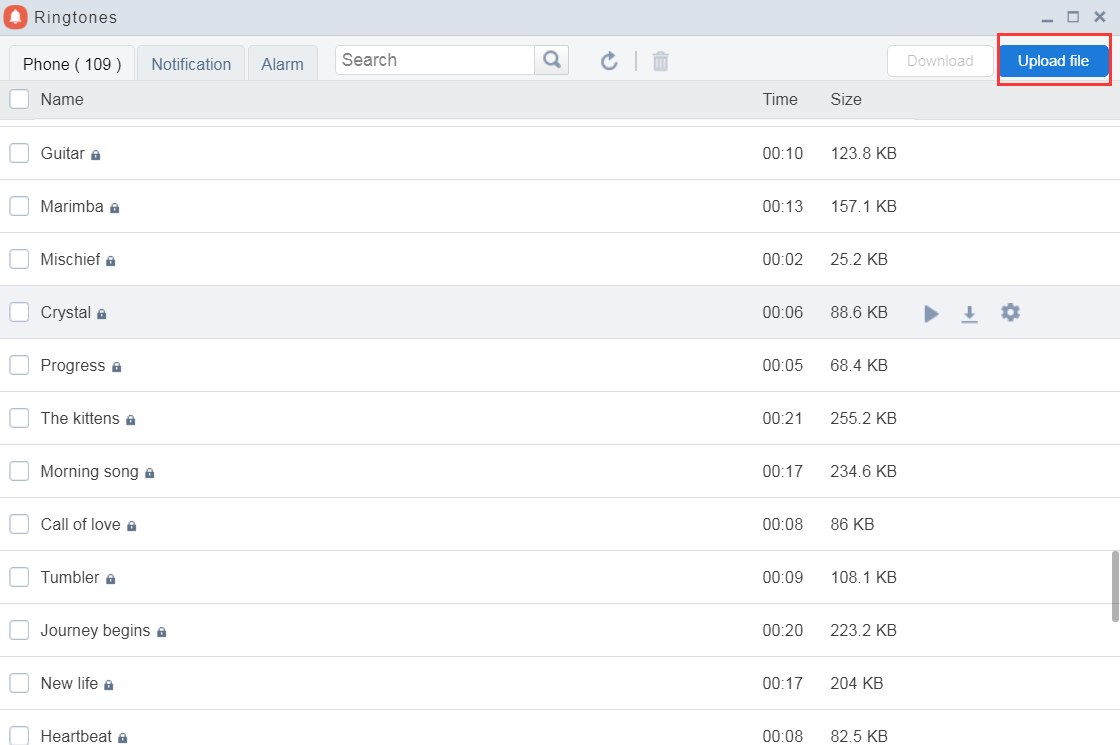1120x745 pixels.
Task: Maximize the Ringtones window
Action: point(1073,16)
